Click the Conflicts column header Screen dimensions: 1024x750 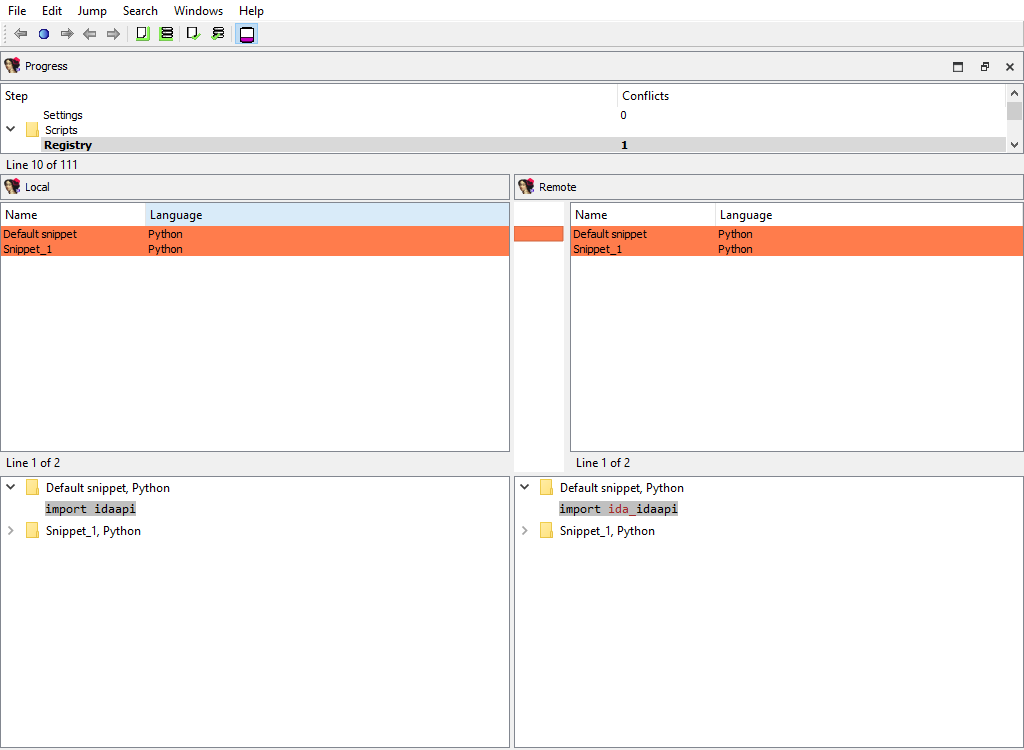(645, 96)
